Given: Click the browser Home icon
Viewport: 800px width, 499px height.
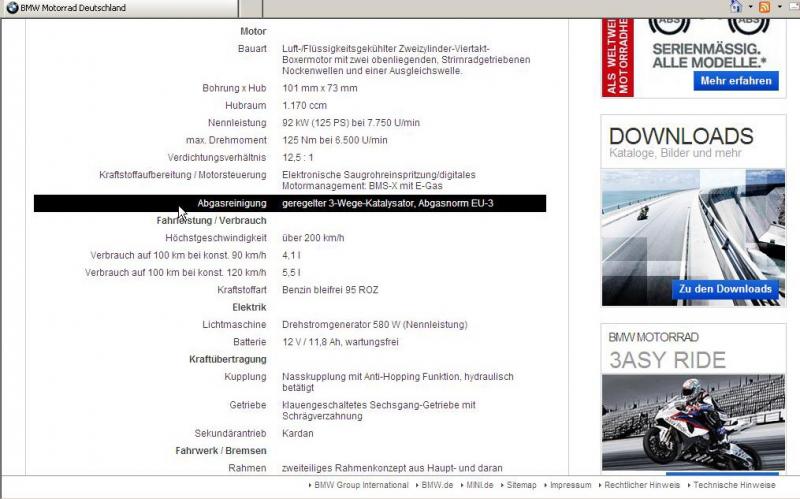Looking at the screenshot, I should click(x=736, y=7).
